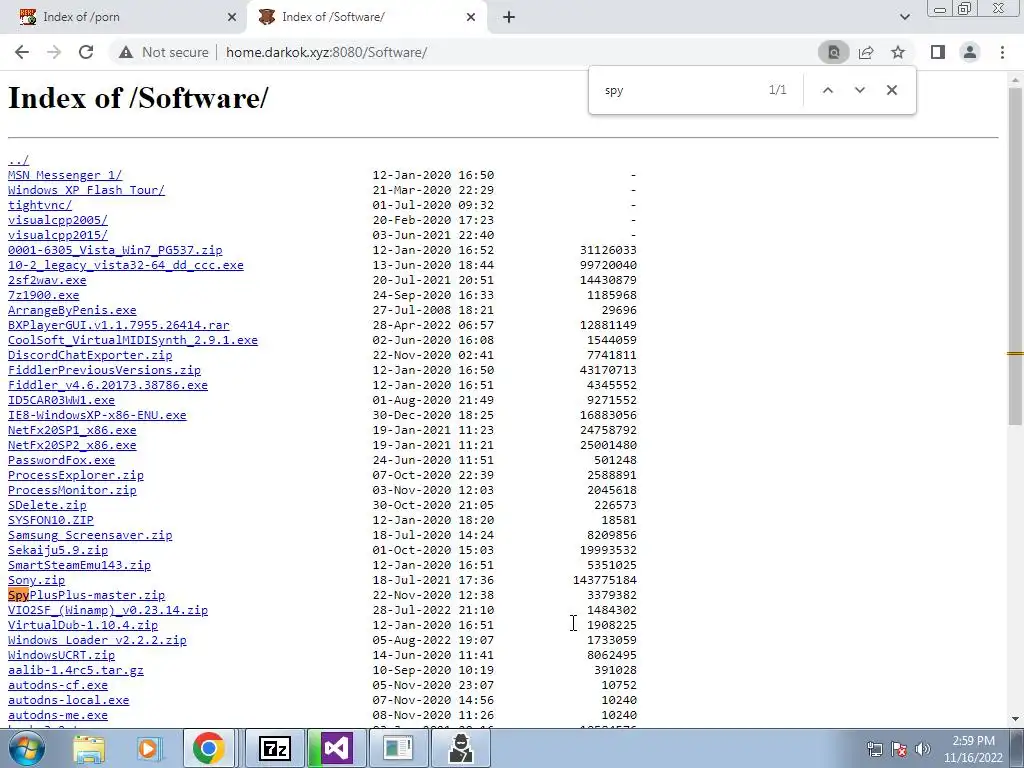Click the Not secure warning icon
Viewport: 1024px width, 768px height.
126,52
